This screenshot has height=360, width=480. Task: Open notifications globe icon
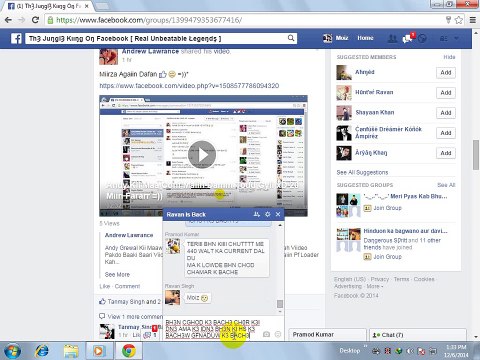pos(422,38)
